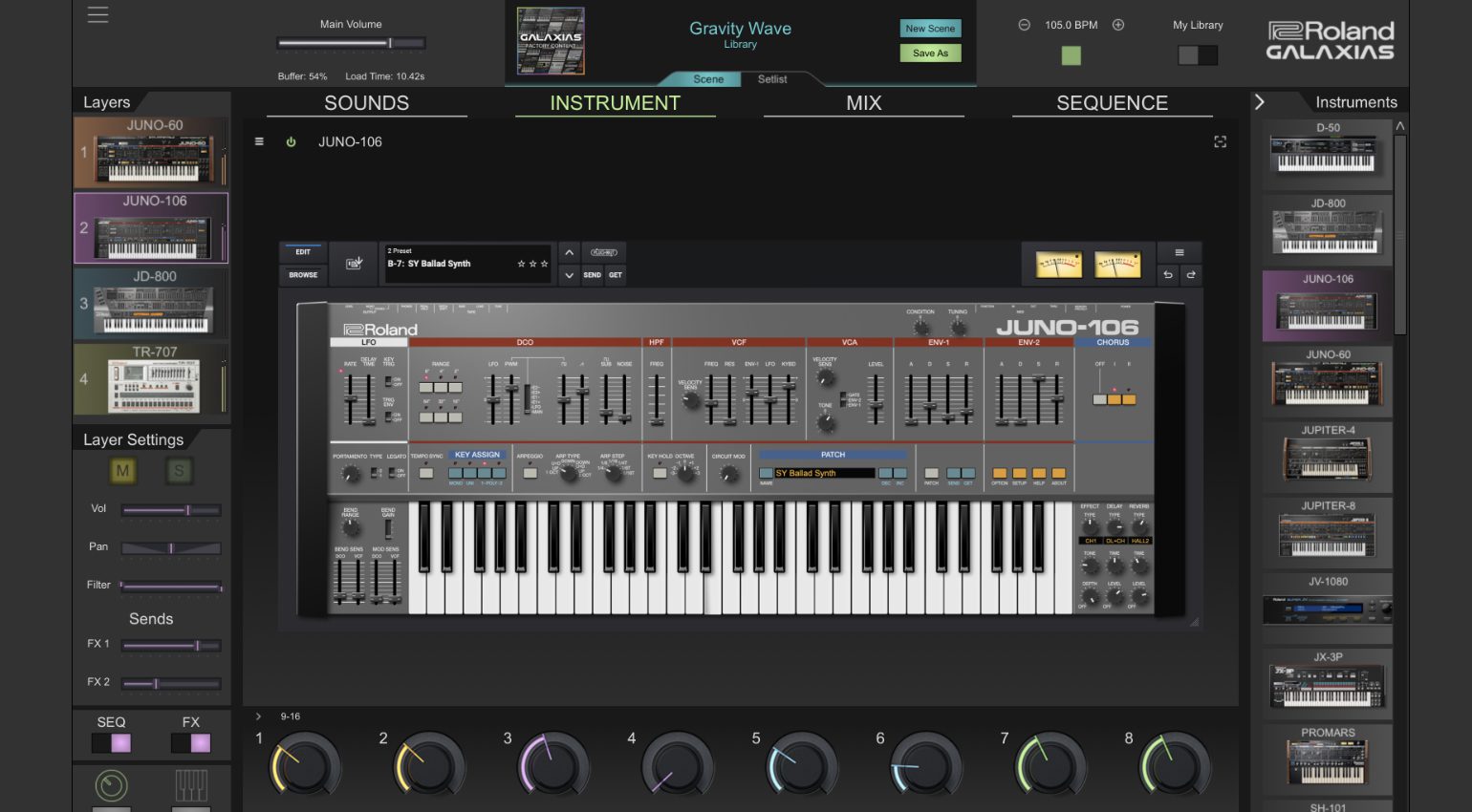Click the Galaxias factory content artwork
This screenshot has height=812, width=1472.
551,41
